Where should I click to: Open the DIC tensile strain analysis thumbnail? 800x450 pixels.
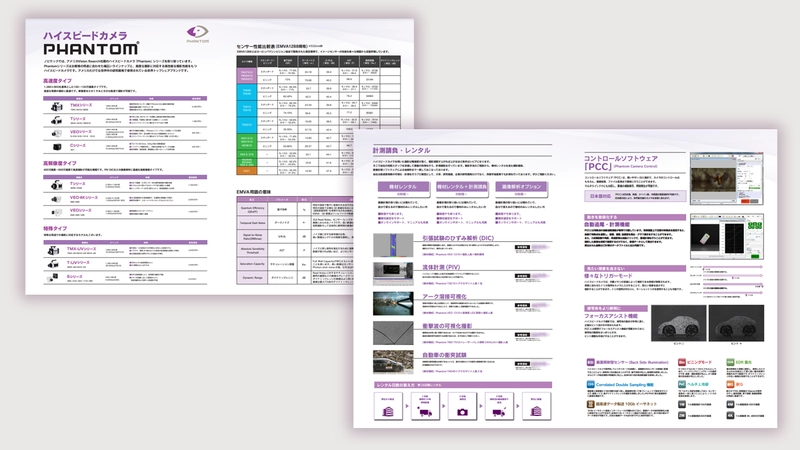click(393, 245)
